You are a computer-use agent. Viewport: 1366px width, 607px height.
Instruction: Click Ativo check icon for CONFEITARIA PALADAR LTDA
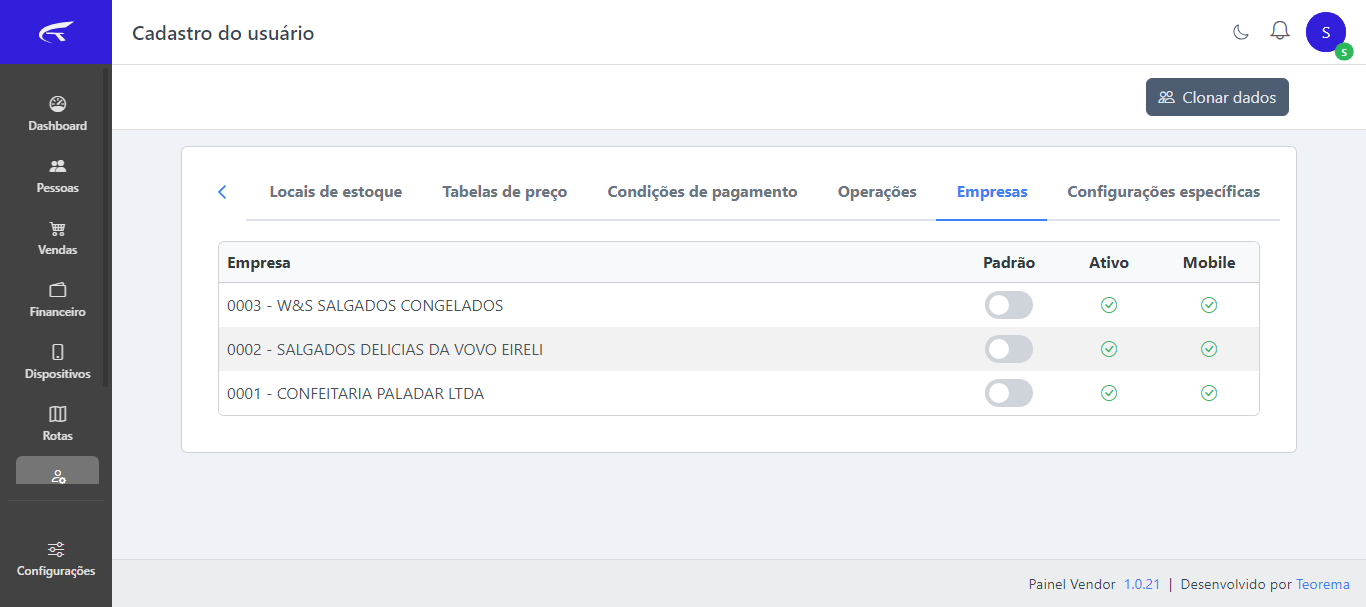1109,393
